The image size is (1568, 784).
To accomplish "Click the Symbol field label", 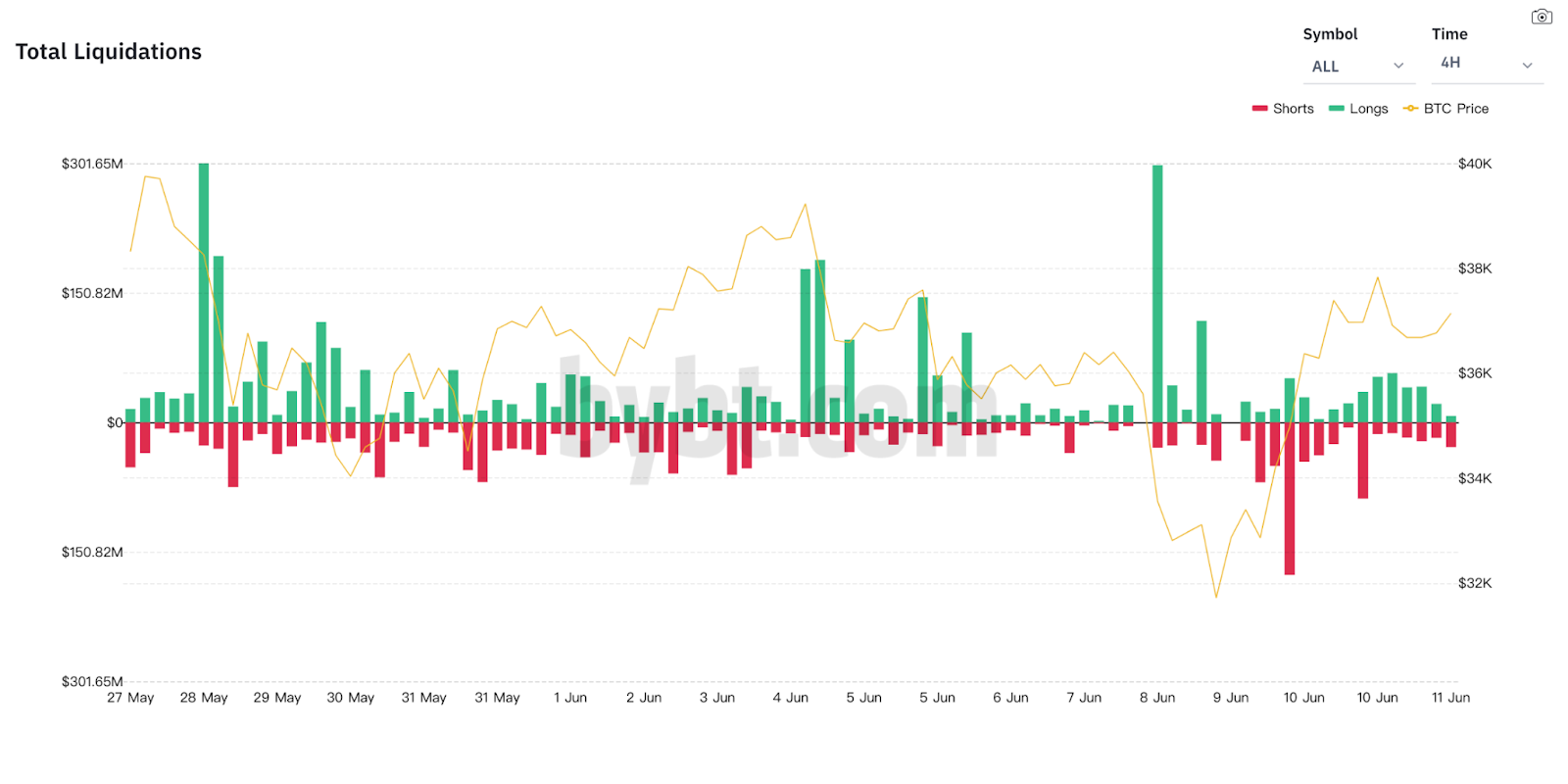I will pos(1330,34).
